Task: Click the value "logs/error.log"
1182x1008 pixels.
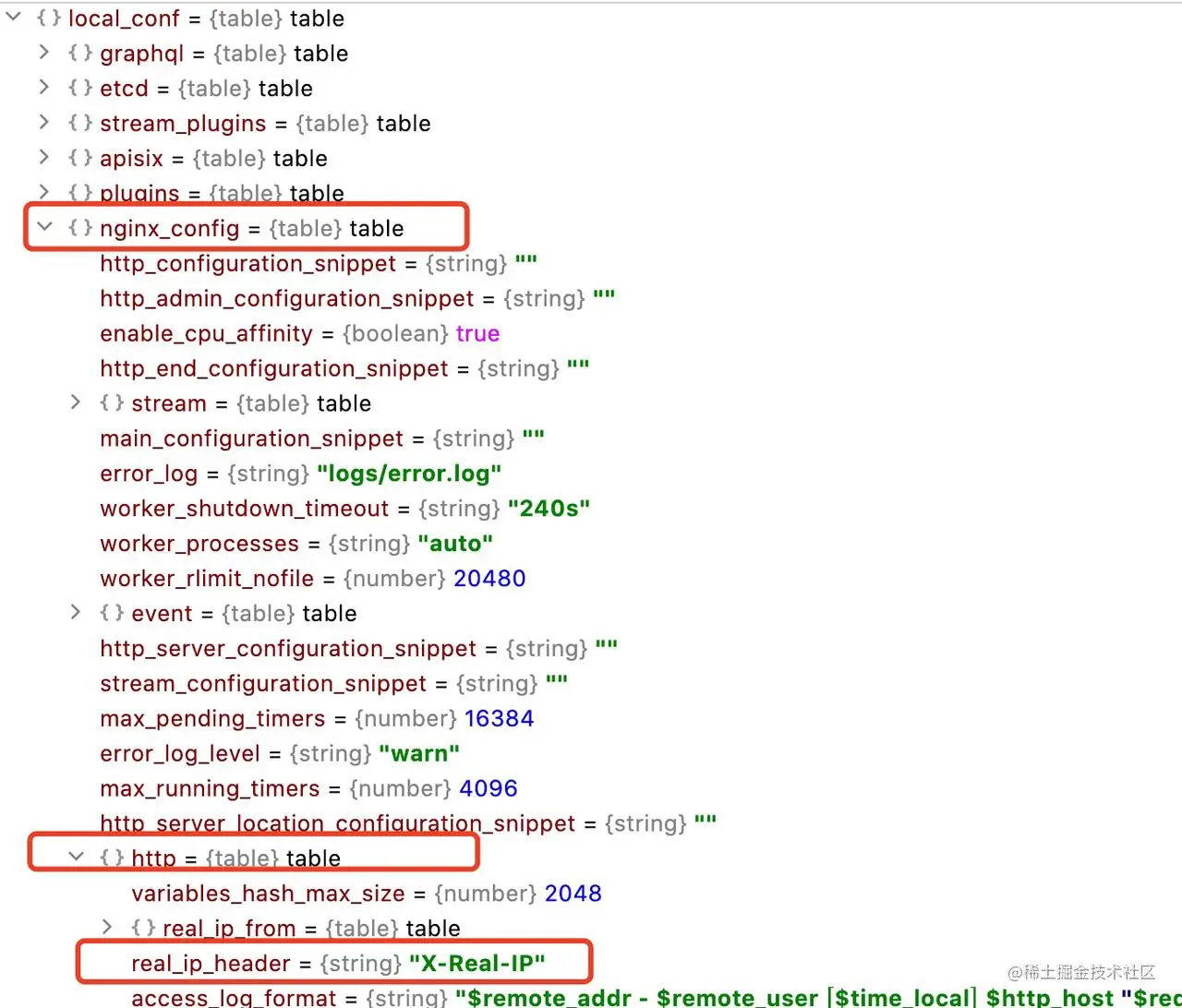Action: point(409,474)
